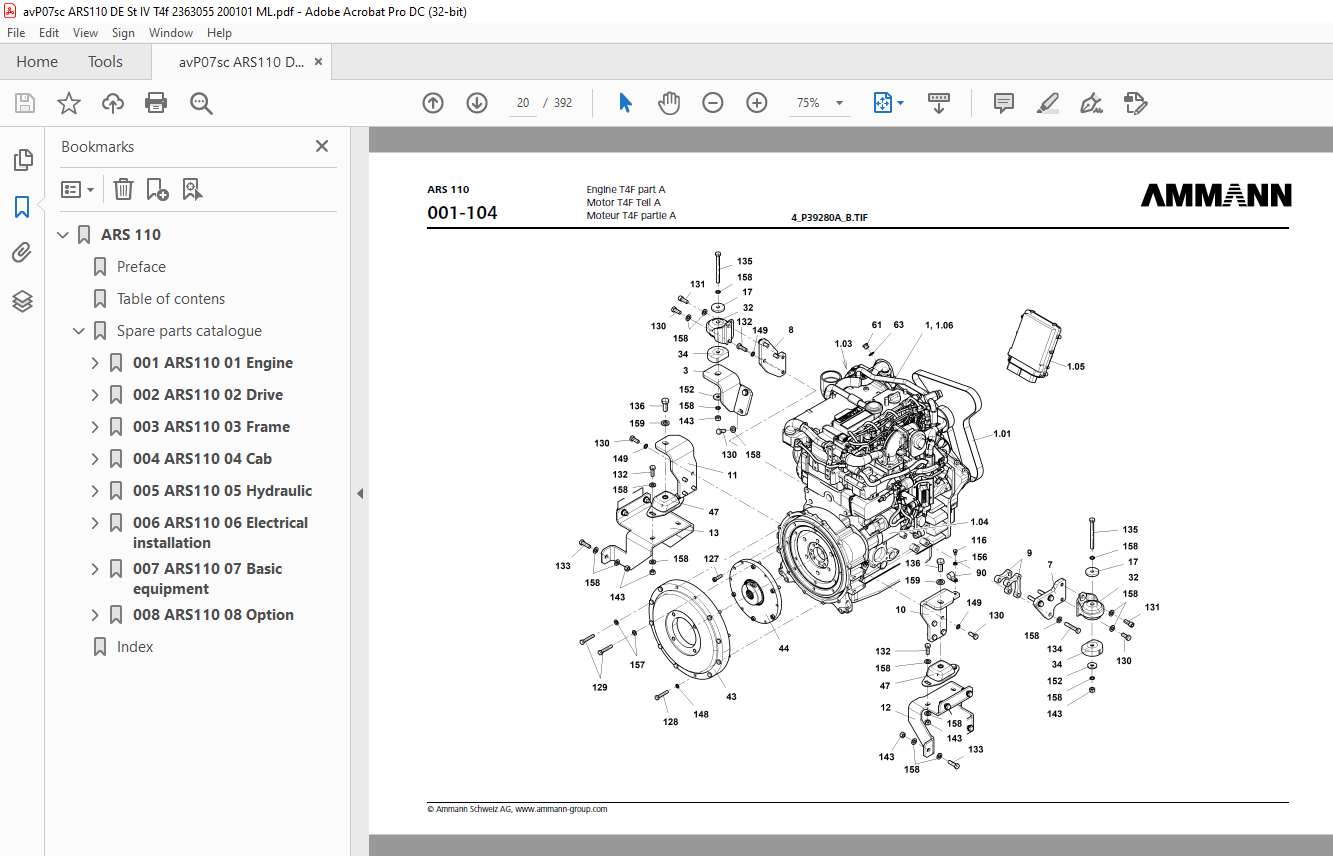
Task: Open the 75% zoom level dropdown
Action: [x=839, y=103]
